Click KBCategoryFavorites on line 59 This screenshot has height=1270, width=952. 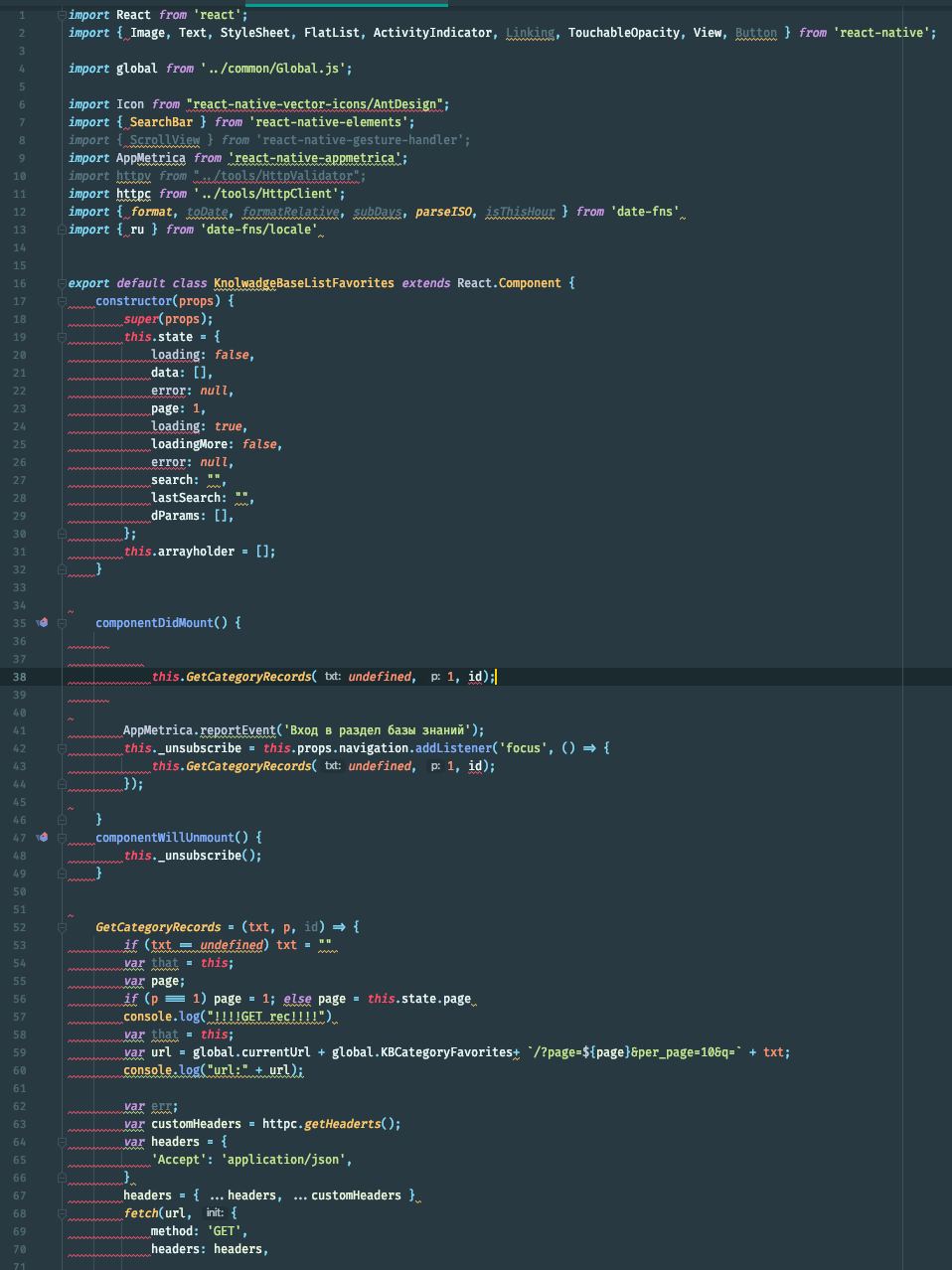click(x=446, y=1052)
